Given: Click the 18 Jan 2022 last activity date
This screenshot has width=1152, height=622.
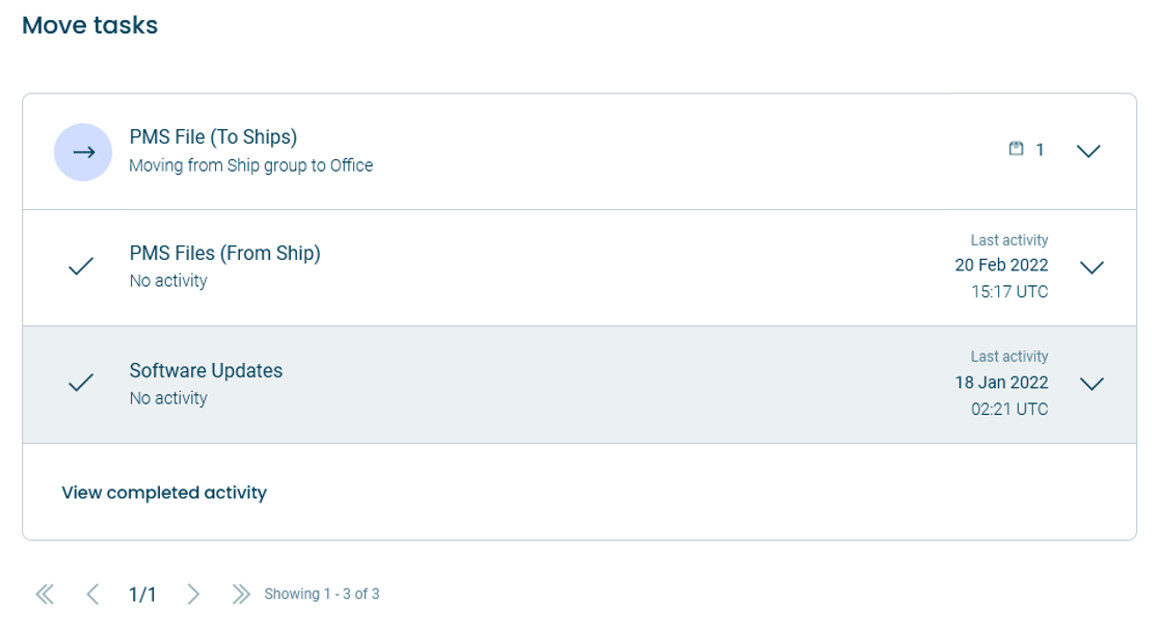Looking at the screenshot, I should [1001, 383].
